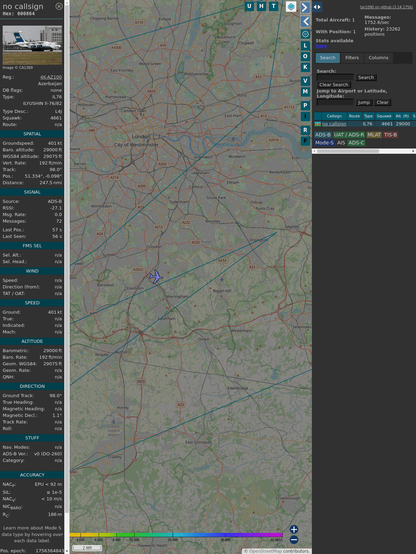Switch to the Filters tab
This screenshot has height=554, width=416.
[x=352, y=58]
